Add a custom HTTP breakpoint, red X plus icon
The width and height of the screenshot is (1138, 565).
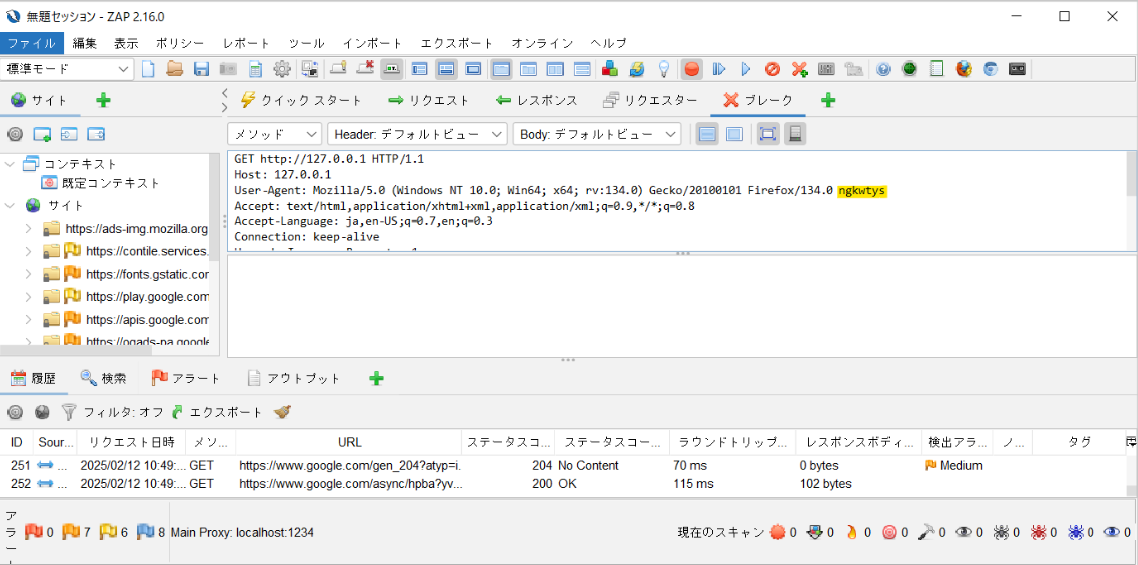pos(799,69)
